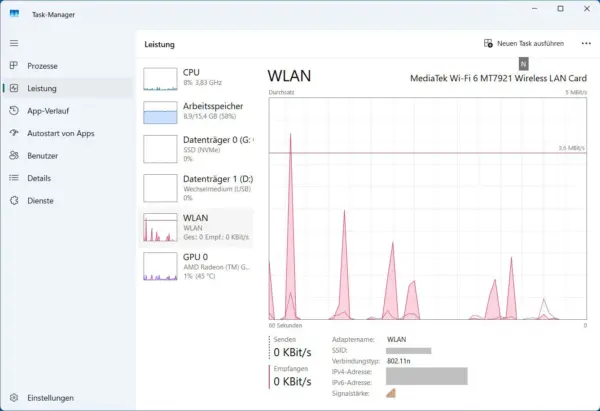The image size is (600, 411).
Task: Select Datenträger 1 (D:) thumbnail
Action: (160, 188)
